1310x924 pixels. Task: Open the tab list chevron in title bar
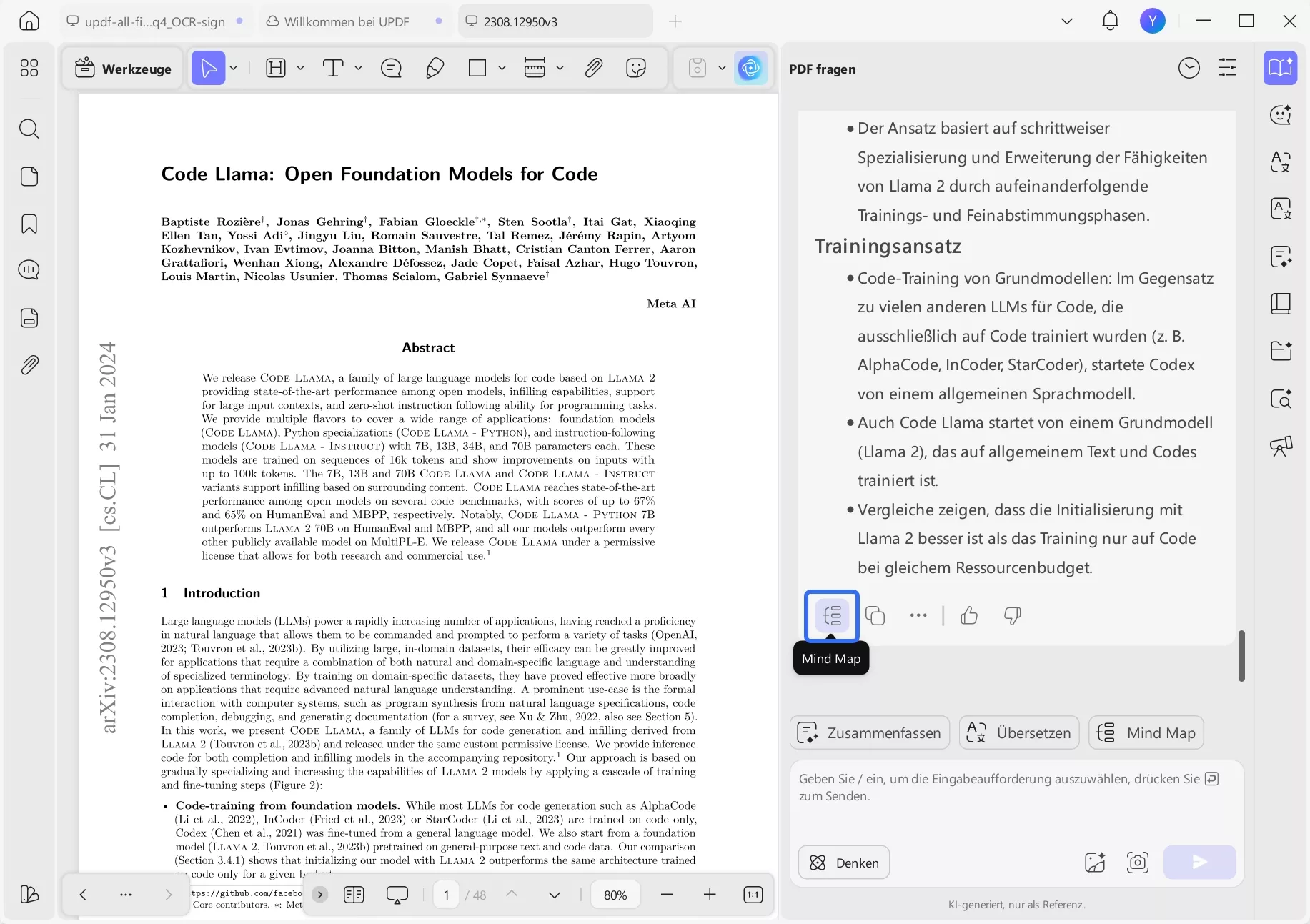tap(1067, 21)
